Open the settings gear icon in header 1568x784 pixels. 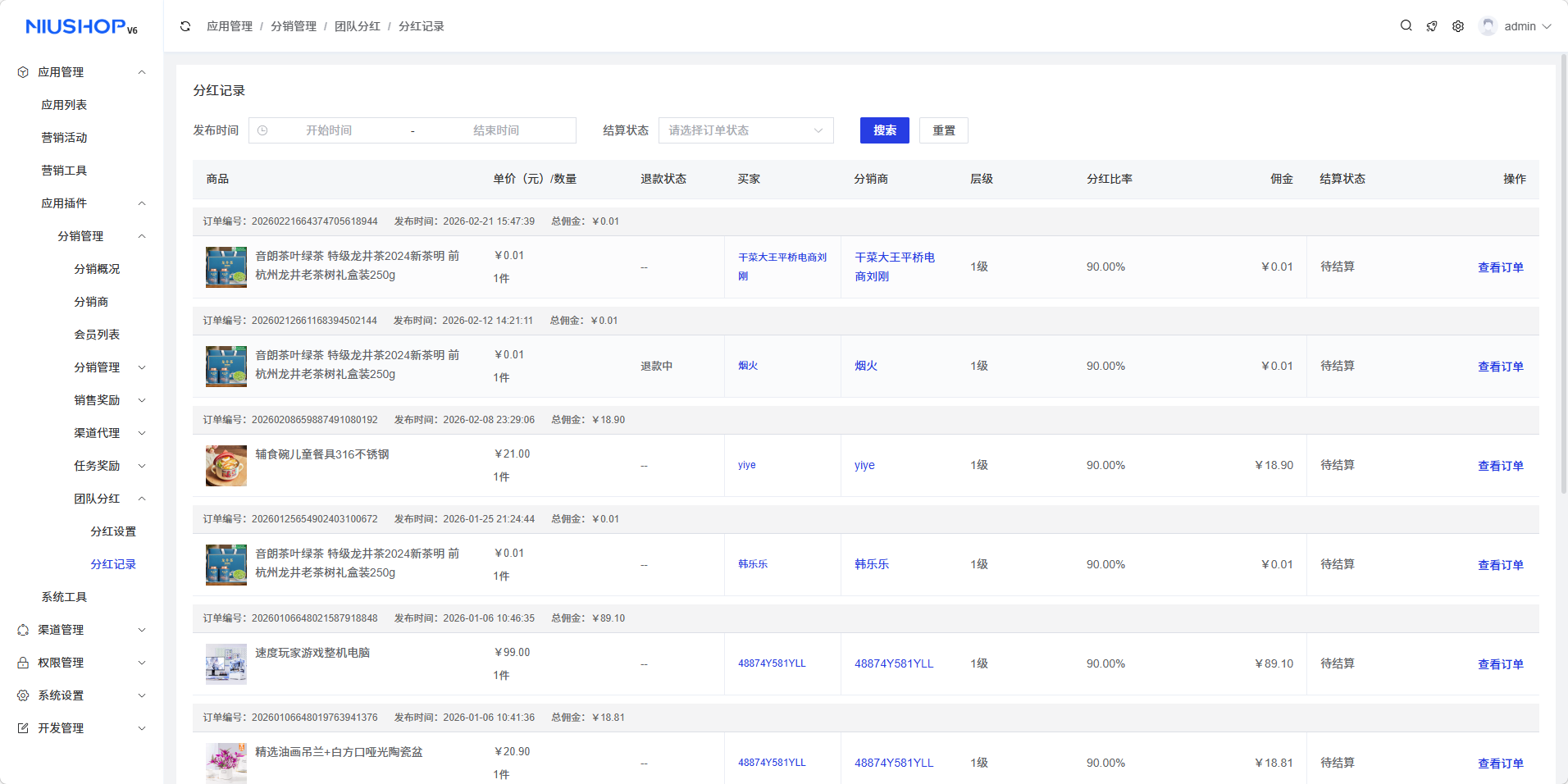(1458, 26)
